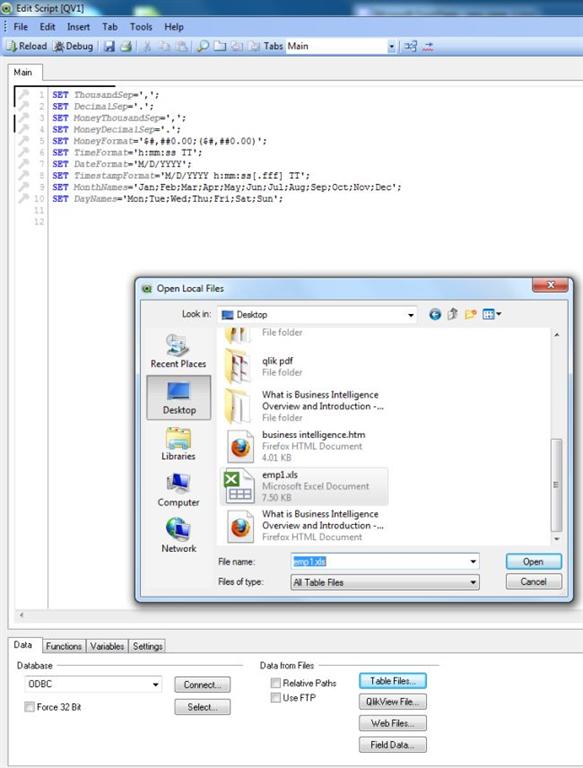This screenshot has width=583, height=768.
Task: Click the Open button in dialog
Action: point(534,561)
